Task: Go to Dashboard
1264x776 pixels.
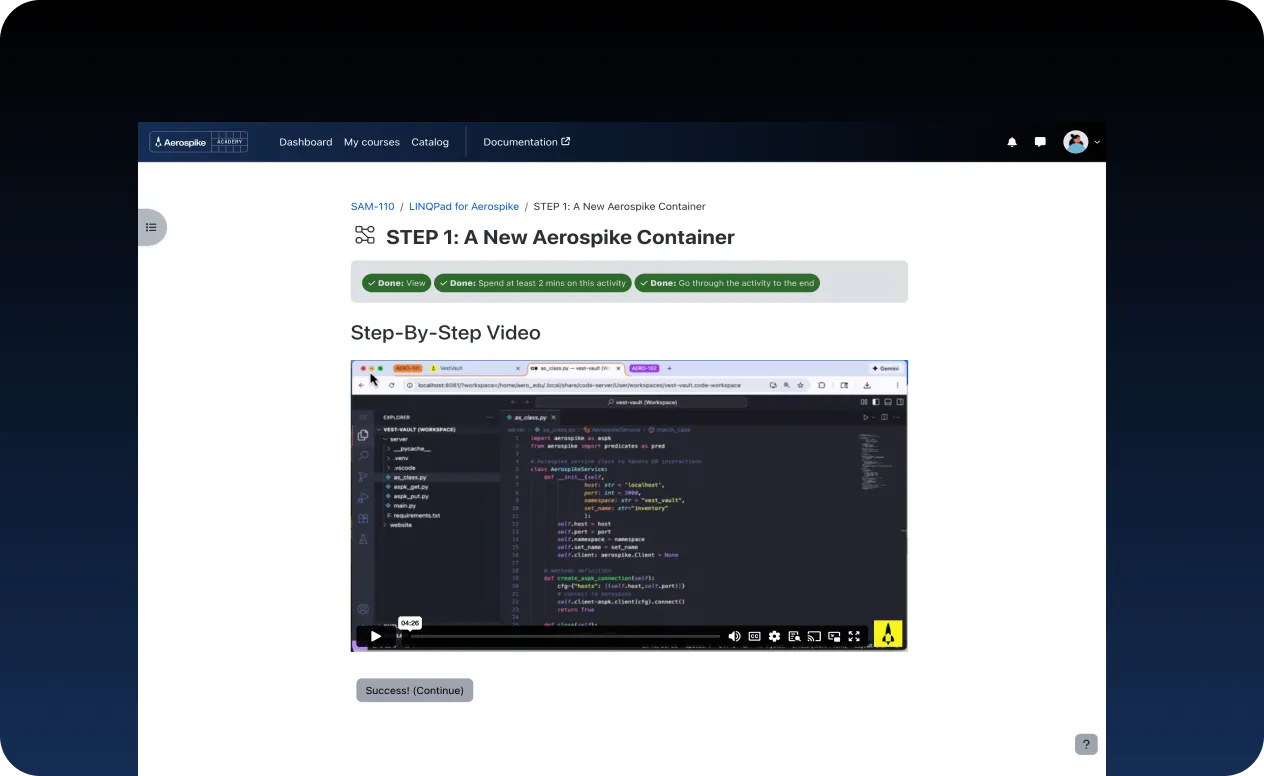Action: coord(305,142)
